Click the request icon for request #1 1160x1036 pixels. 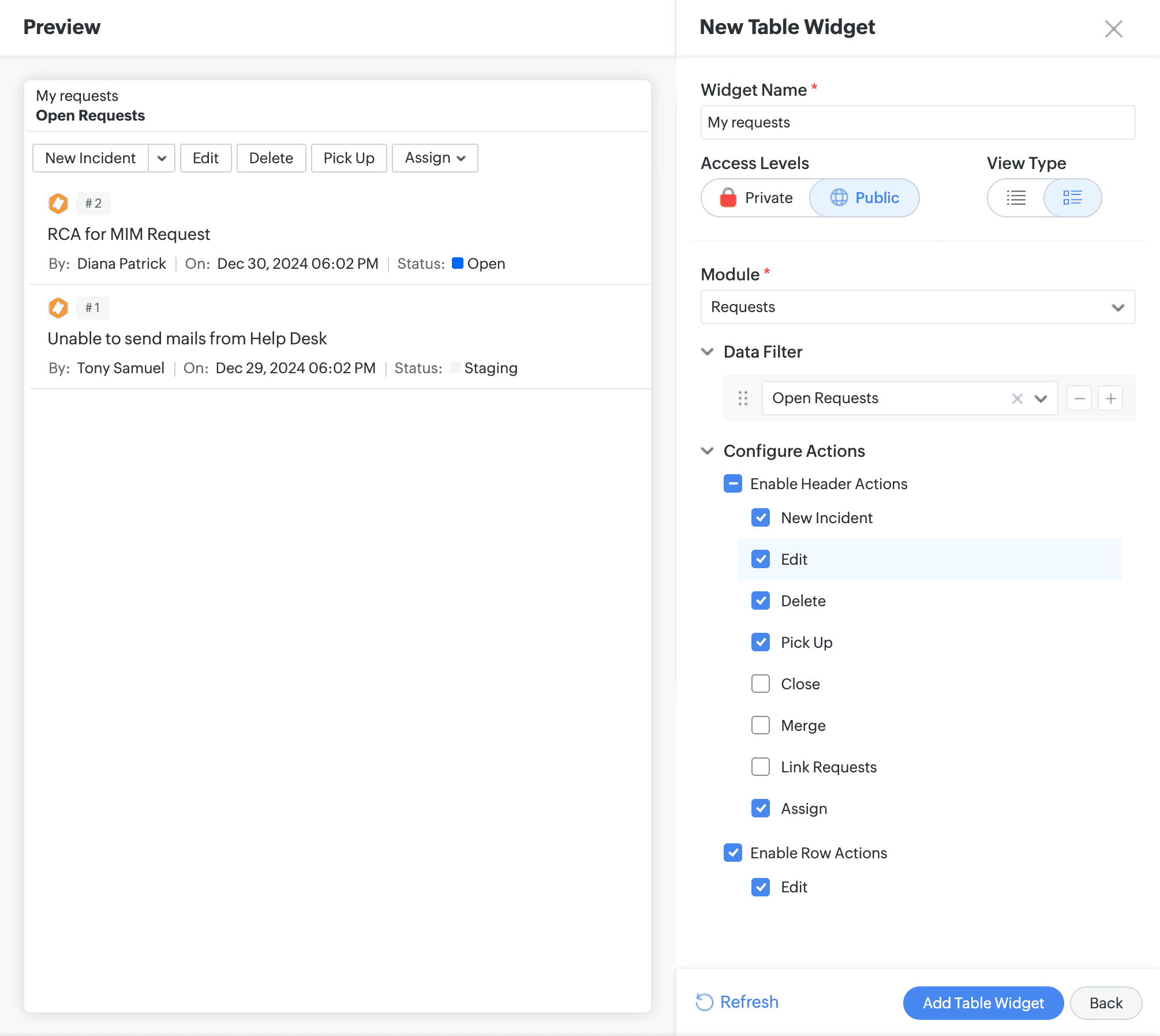[x=58, y=307]
